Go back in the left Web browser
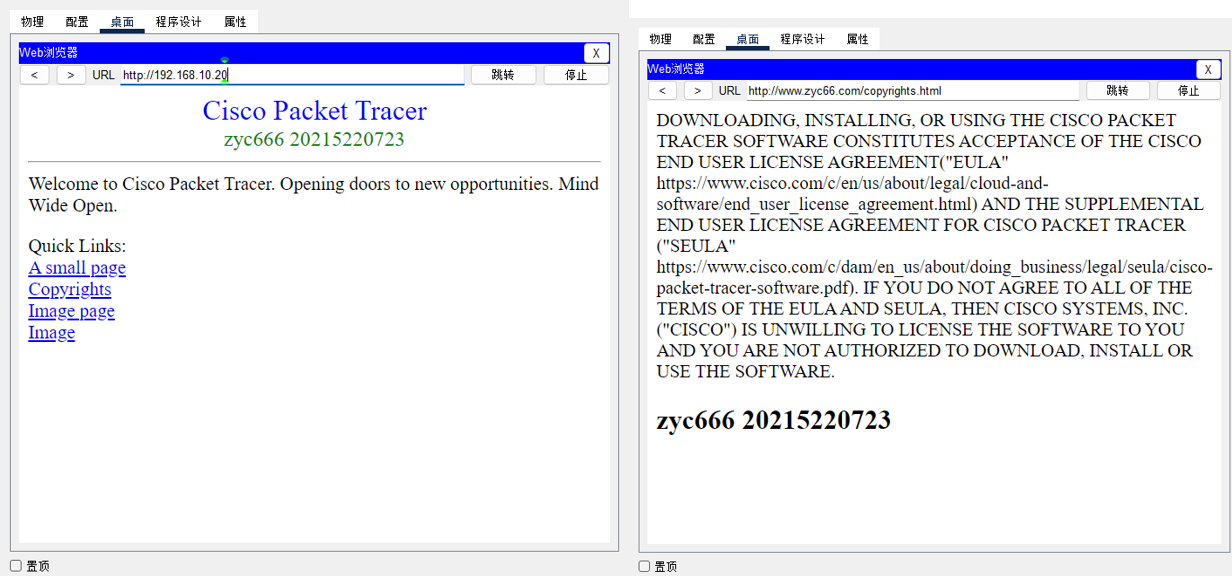The width and height of the screenshot is (1232, 576). click(35, 75)
